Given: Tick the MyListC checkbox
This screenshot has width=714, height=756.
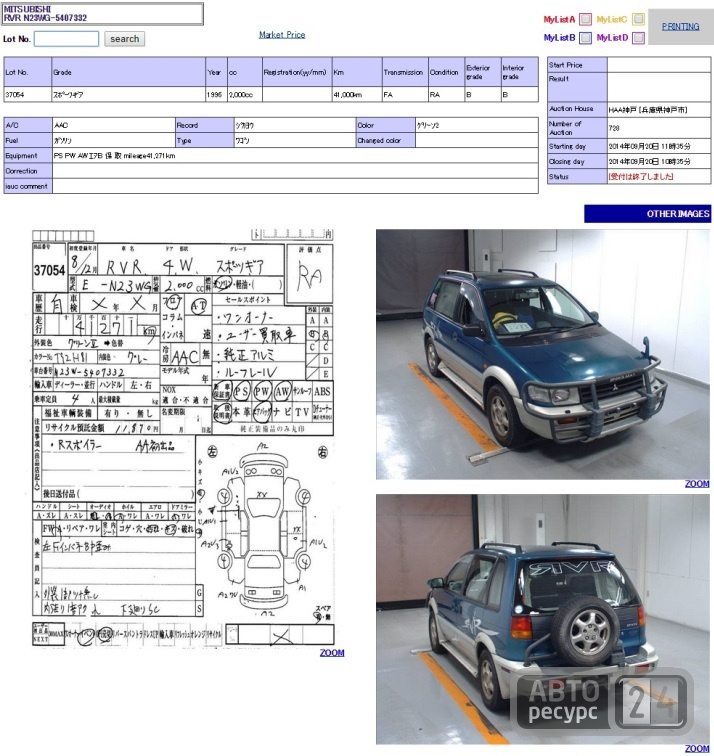Looking at the screenshot, I should [x=638, y=19].
